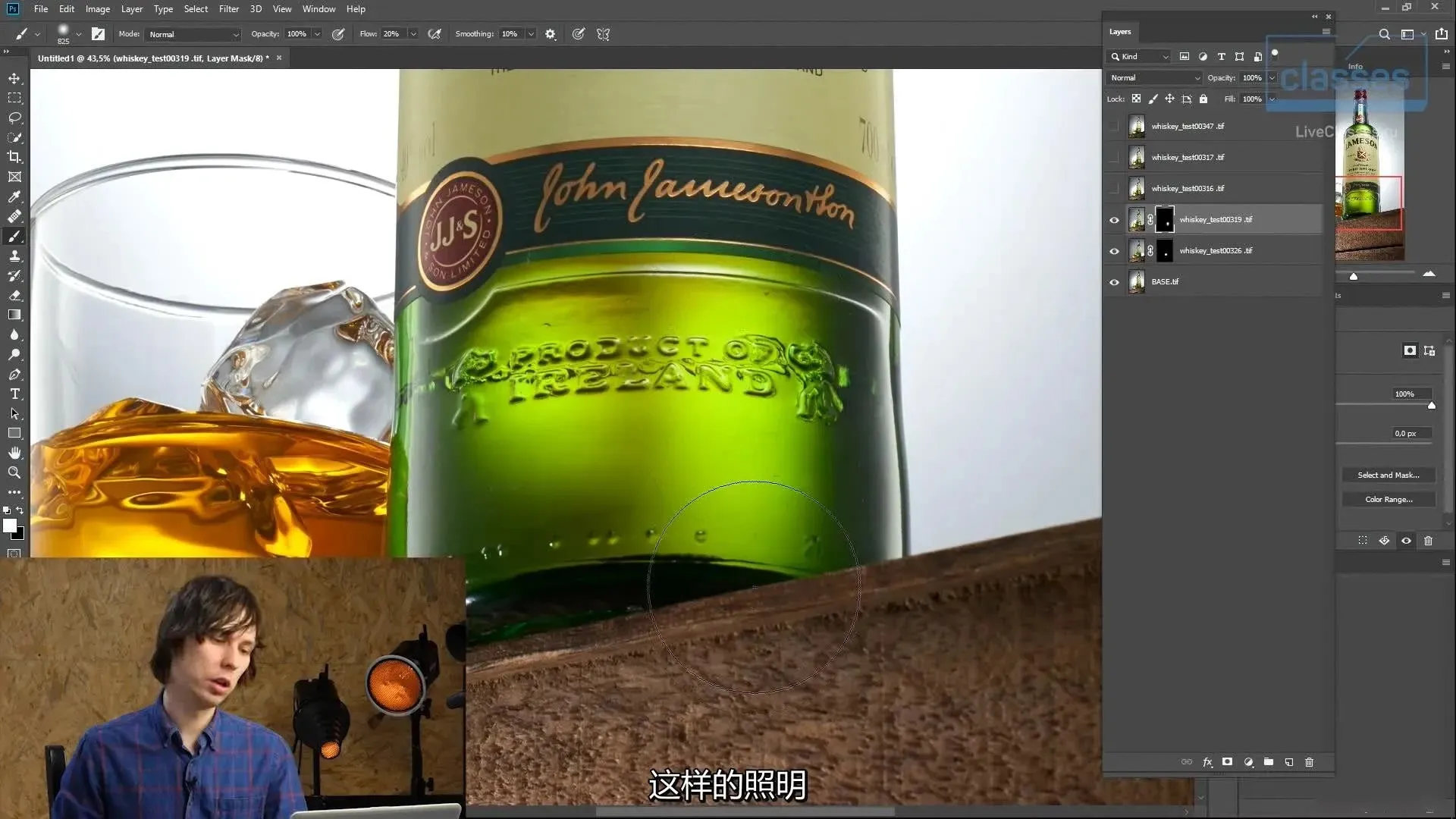Select the Eraser tool
Screen dimensions: 1456x819
14,295
